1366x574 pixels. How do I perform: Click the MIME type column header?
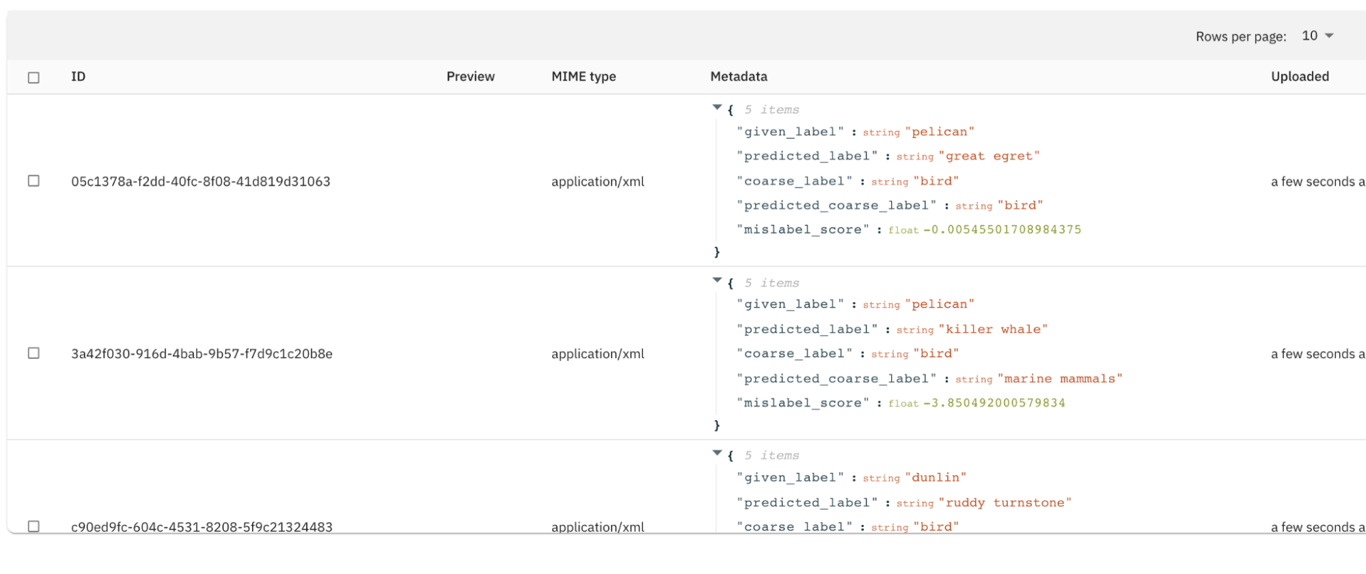(x=583, y=76)
